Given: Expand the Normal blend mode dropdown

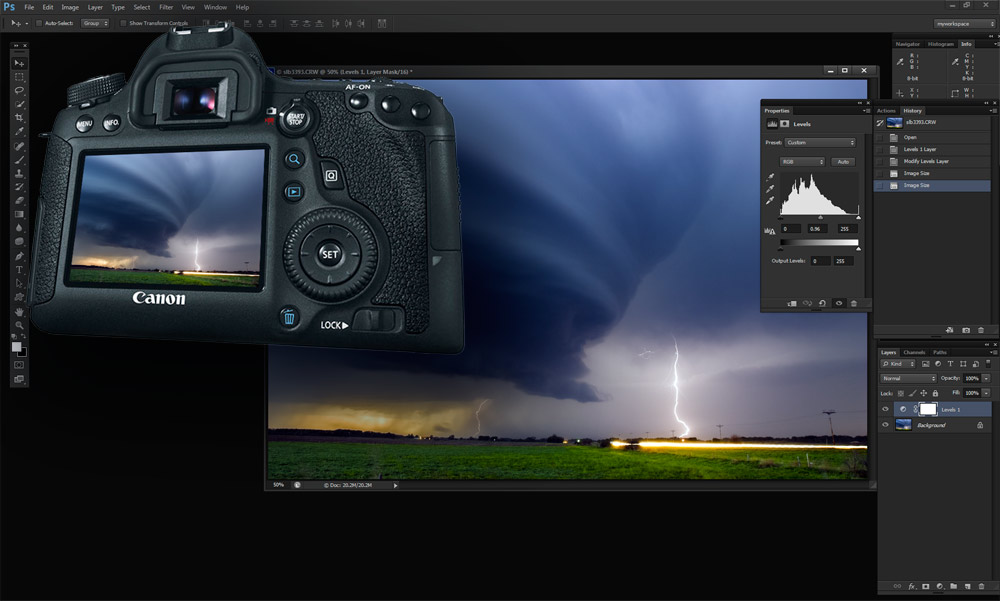Looking at the screenshot, I should click(x=908, y=378).
